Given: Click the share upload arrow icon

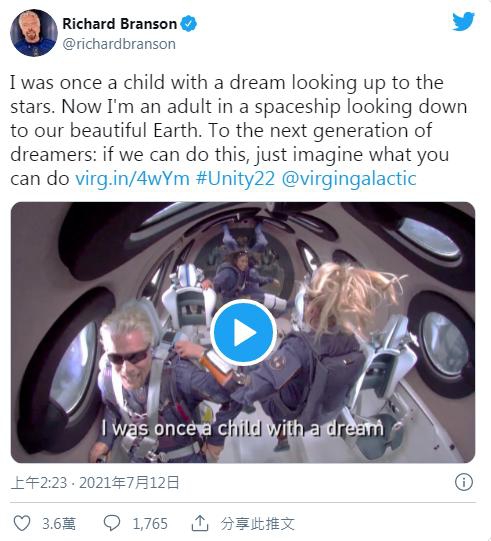Looking at the screenshot, I should click(x=200, y=523).
